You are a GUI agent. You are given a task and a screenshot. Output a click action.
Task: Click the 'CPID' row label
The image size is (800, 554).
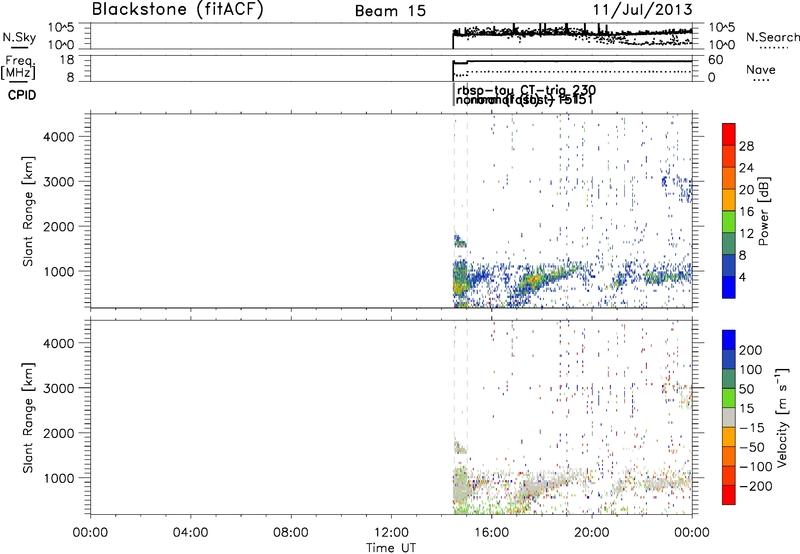tap(21, 95)
